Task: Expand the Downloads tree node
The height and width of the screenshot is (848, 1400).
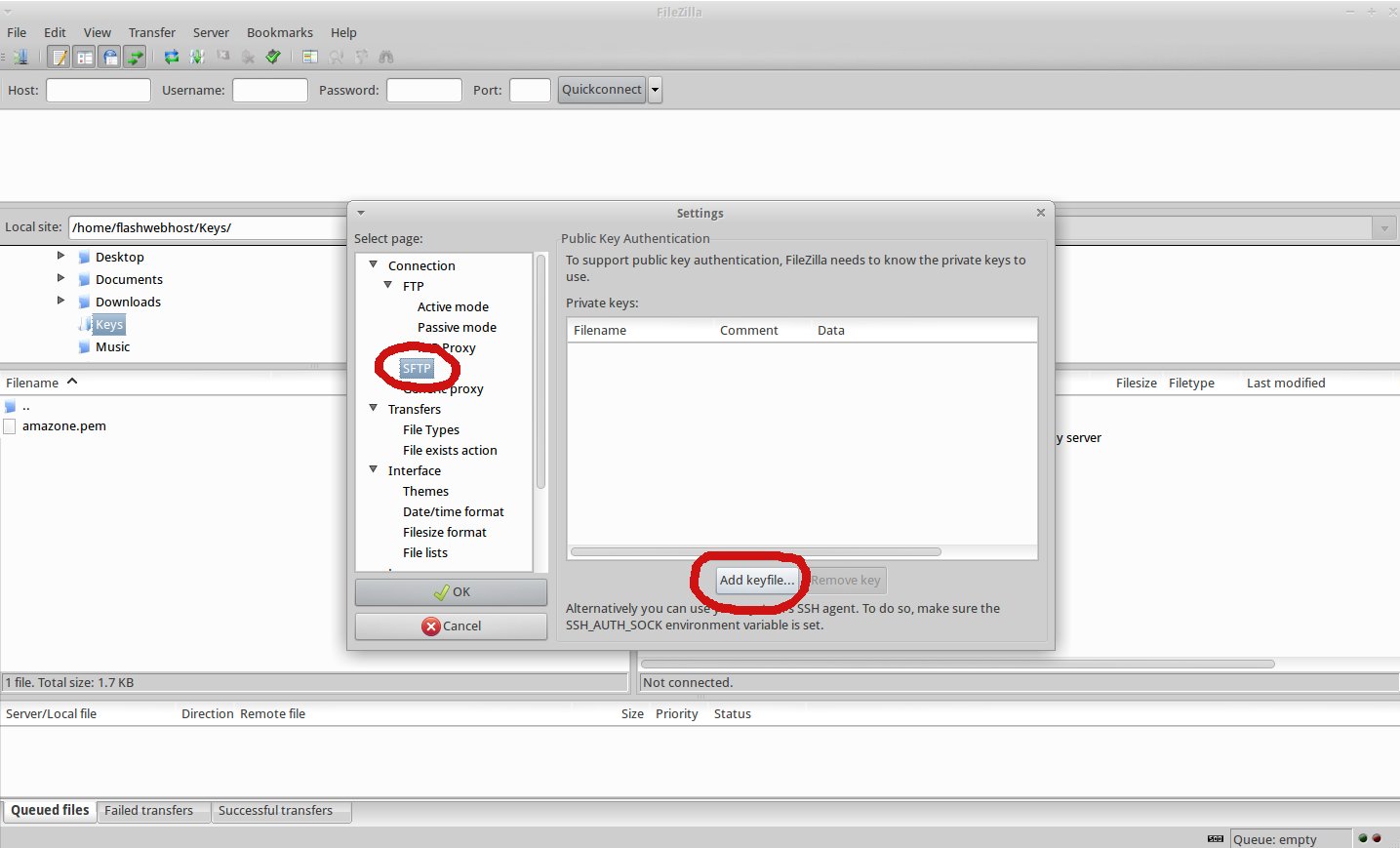Action: 60,301
